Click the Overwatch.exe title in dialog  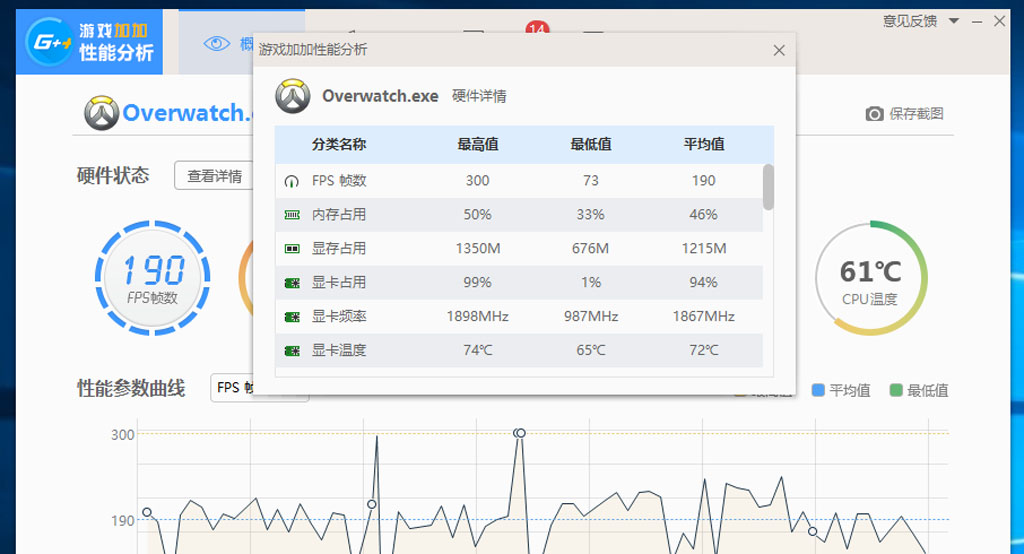380,97
